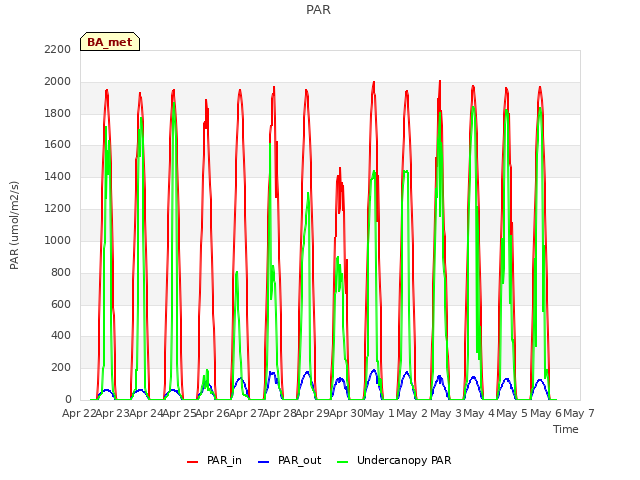The height and width of the screenshot is (480, 640).
Task: Click the reduced red PAR_in peak on Apr 29
Action: pos(340,168)
